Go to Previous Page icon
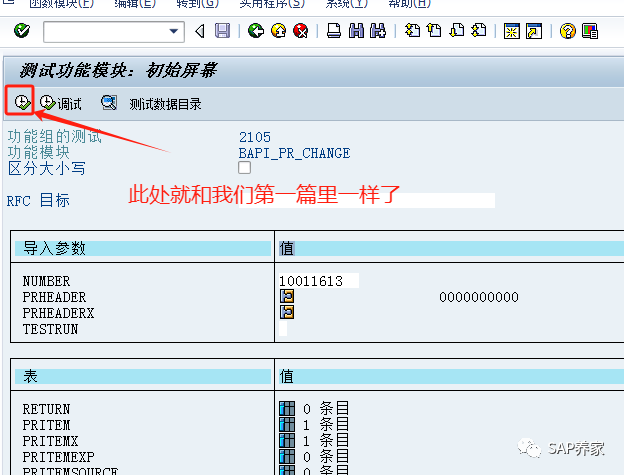The height and width of the screenshot is (475, 624). (434, 31)
